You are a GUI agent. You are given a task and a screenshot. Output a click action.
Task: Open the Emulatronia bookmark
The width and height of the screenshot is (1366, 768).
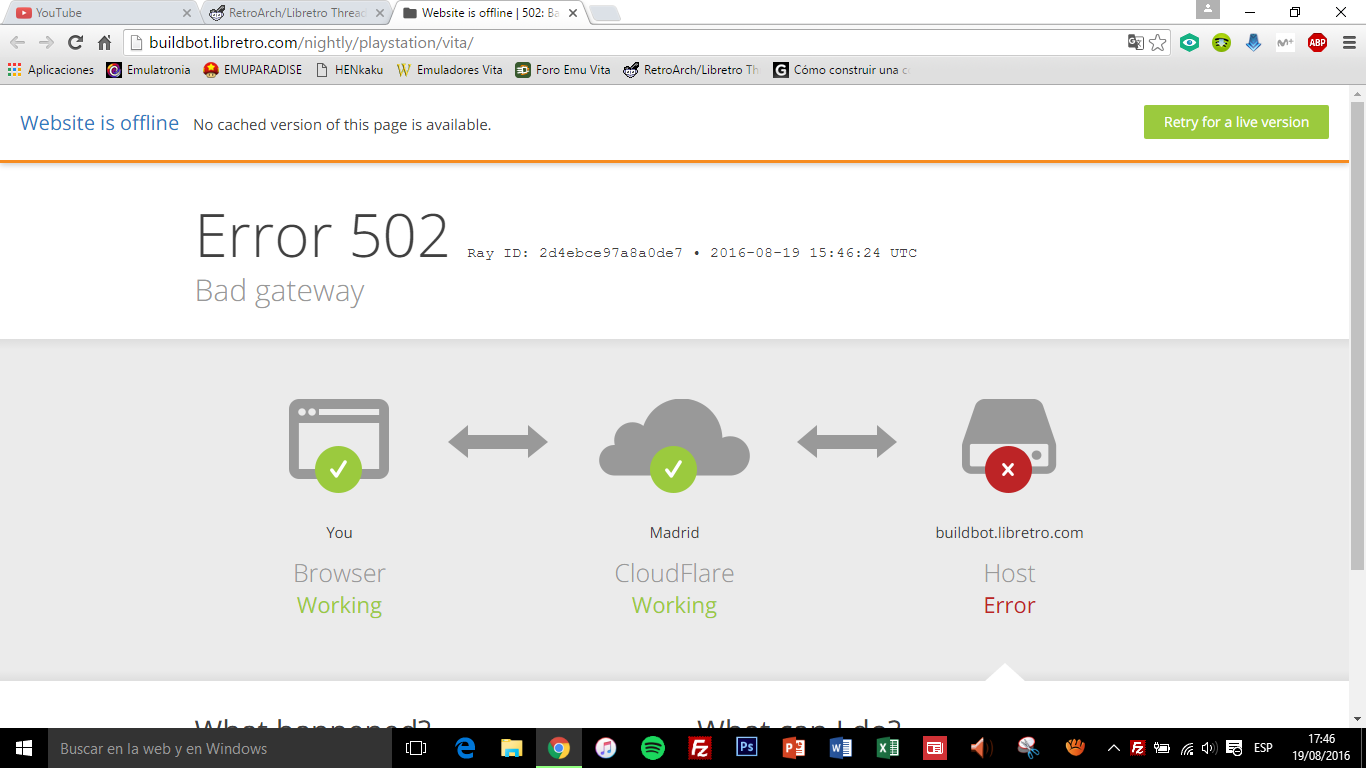pyautogui.click(x=148, y=70)
